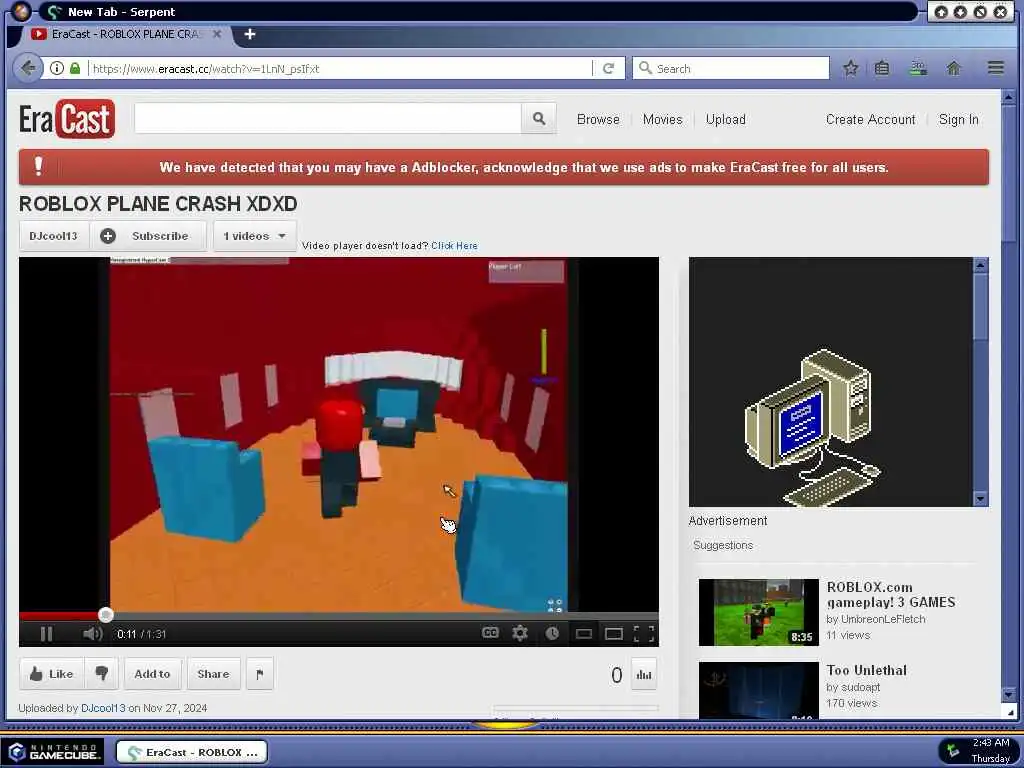The height and width of the screenshot is (768, 1024).
Task: Open the Sign In link
Action: point(958,120)
